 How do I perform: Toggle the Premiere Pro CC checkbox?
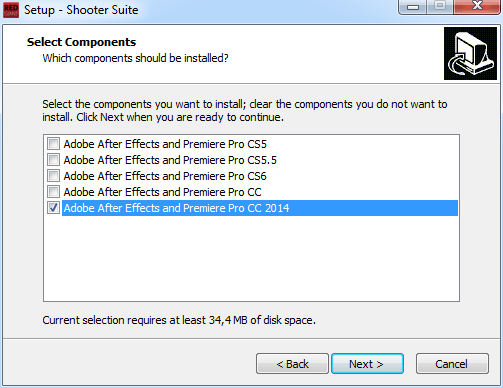point(53,192)
